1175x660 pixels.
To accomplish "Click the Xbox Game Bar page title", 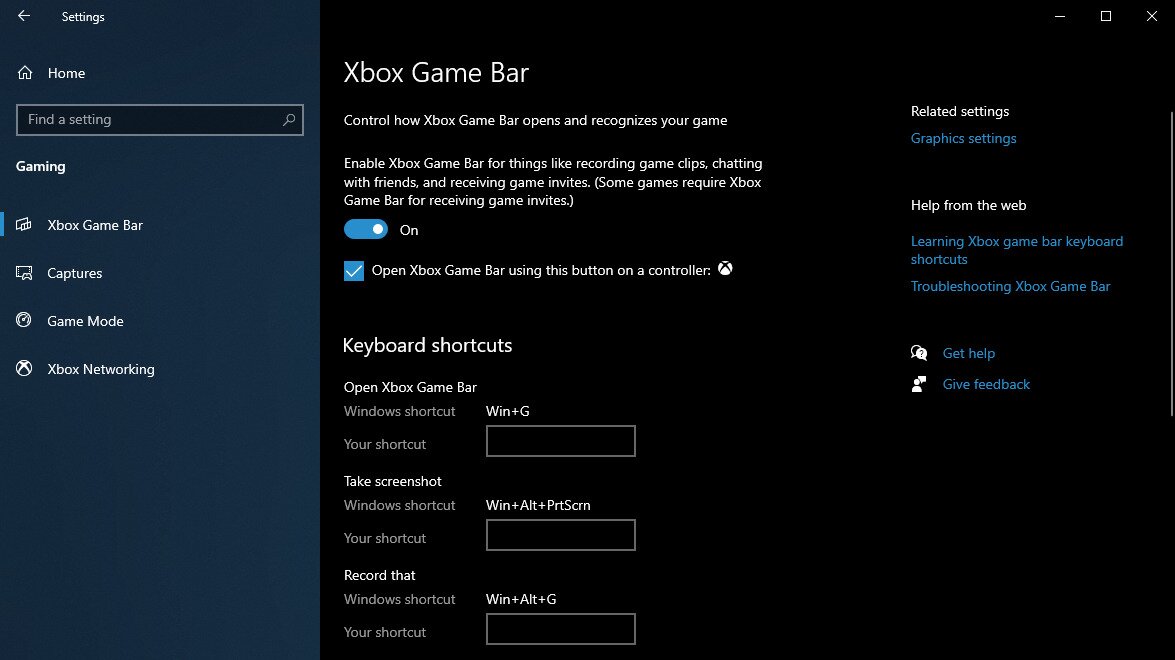I will [x=436, y=73].
